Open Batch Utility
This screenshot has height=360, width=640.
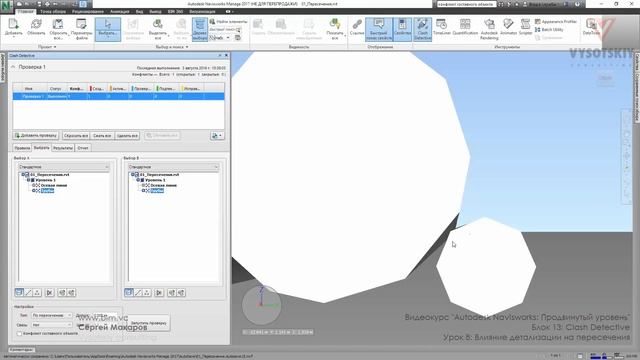click(x=549, y=29)
